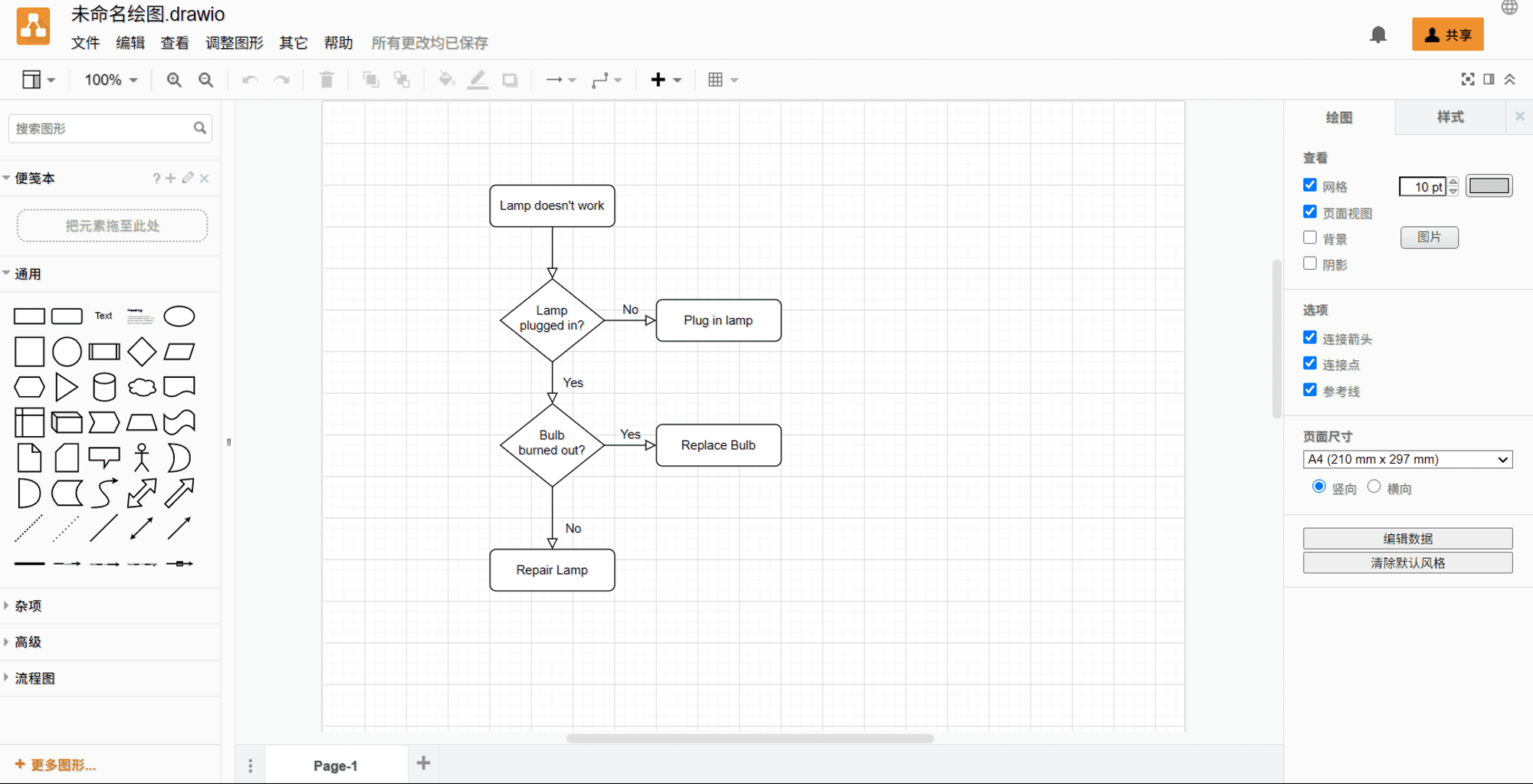Expand the 高级 shapes section
The height and width of the screenshot is (784, 1533).
110,642
